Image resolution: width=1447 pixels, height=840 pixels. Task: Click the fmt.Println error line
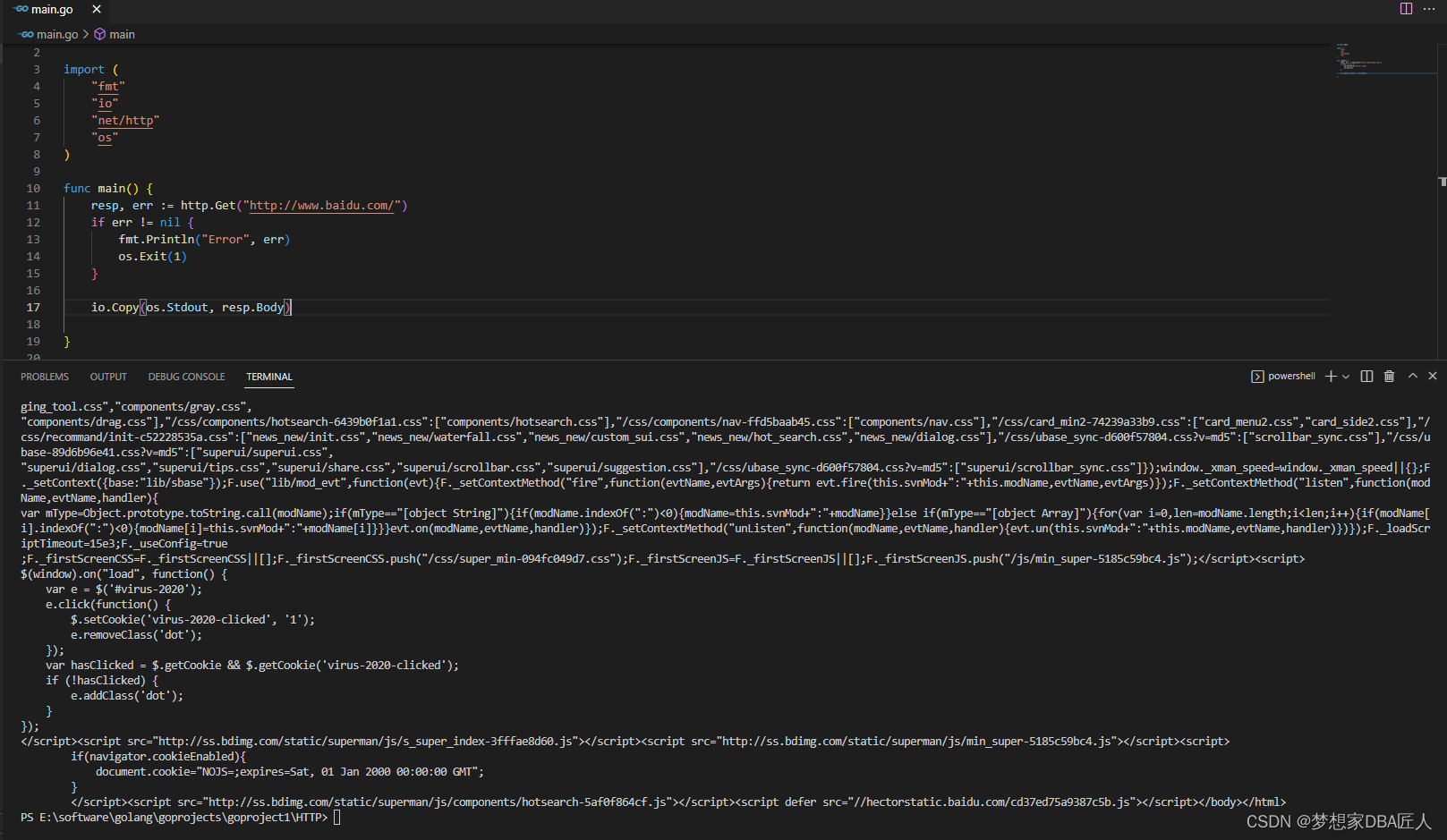204,240
